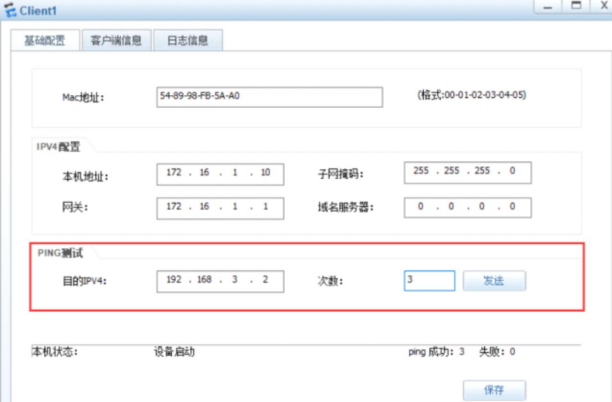Click the 子网掩码 field
Image resolution: width=612 pixels, height=402 pixels.
(468, 173)
